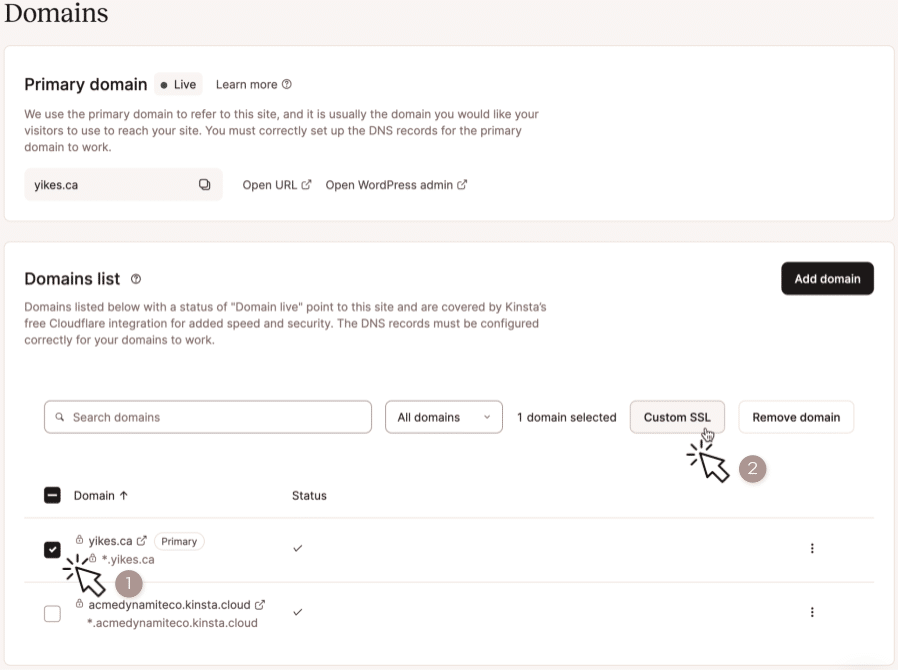This screenshot has height=670, width=900.
Task: Click the external link icon on acmedynamiteco.kinsta.cloud
Action: (x=261, y=604)
